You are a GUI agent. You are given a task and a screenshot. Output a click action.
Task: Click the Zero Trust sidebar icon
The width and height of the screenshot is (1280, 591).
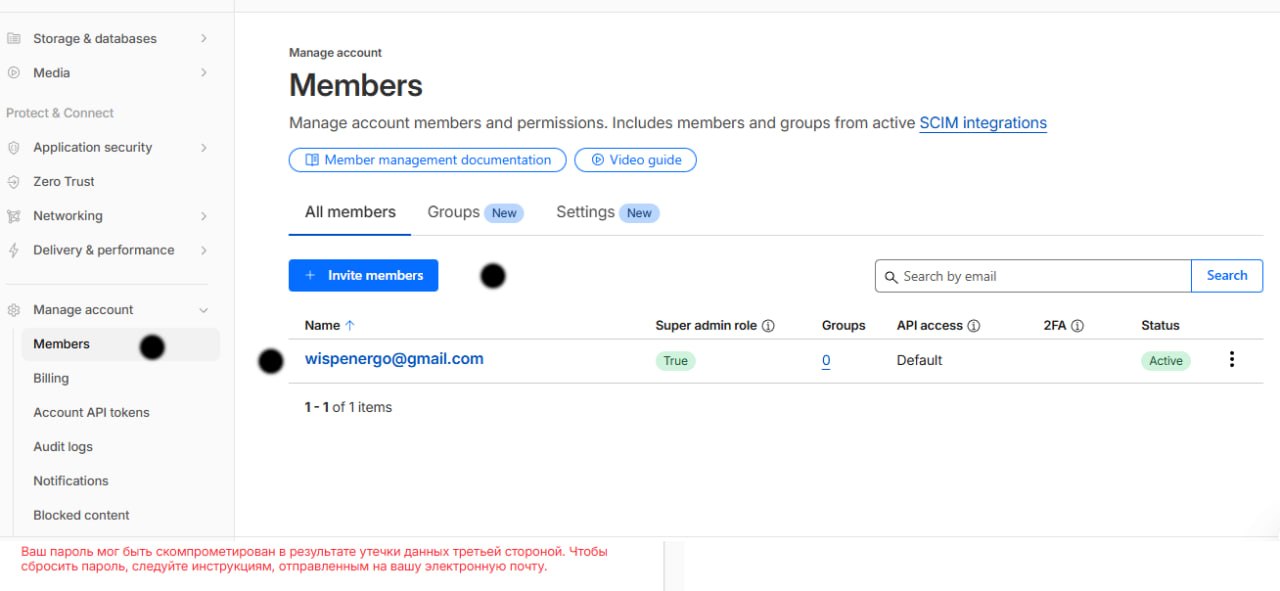14,182
